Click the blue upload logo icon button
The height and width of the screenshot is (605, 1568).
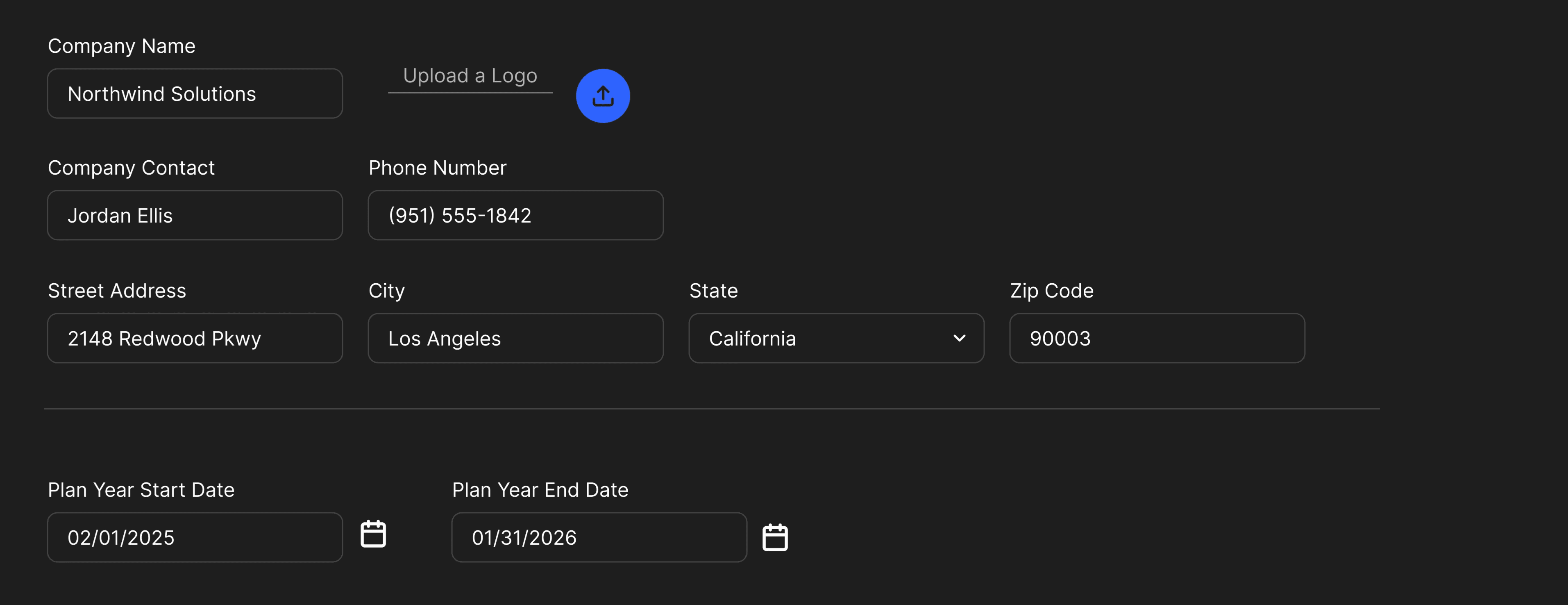(x=603, y=96)
